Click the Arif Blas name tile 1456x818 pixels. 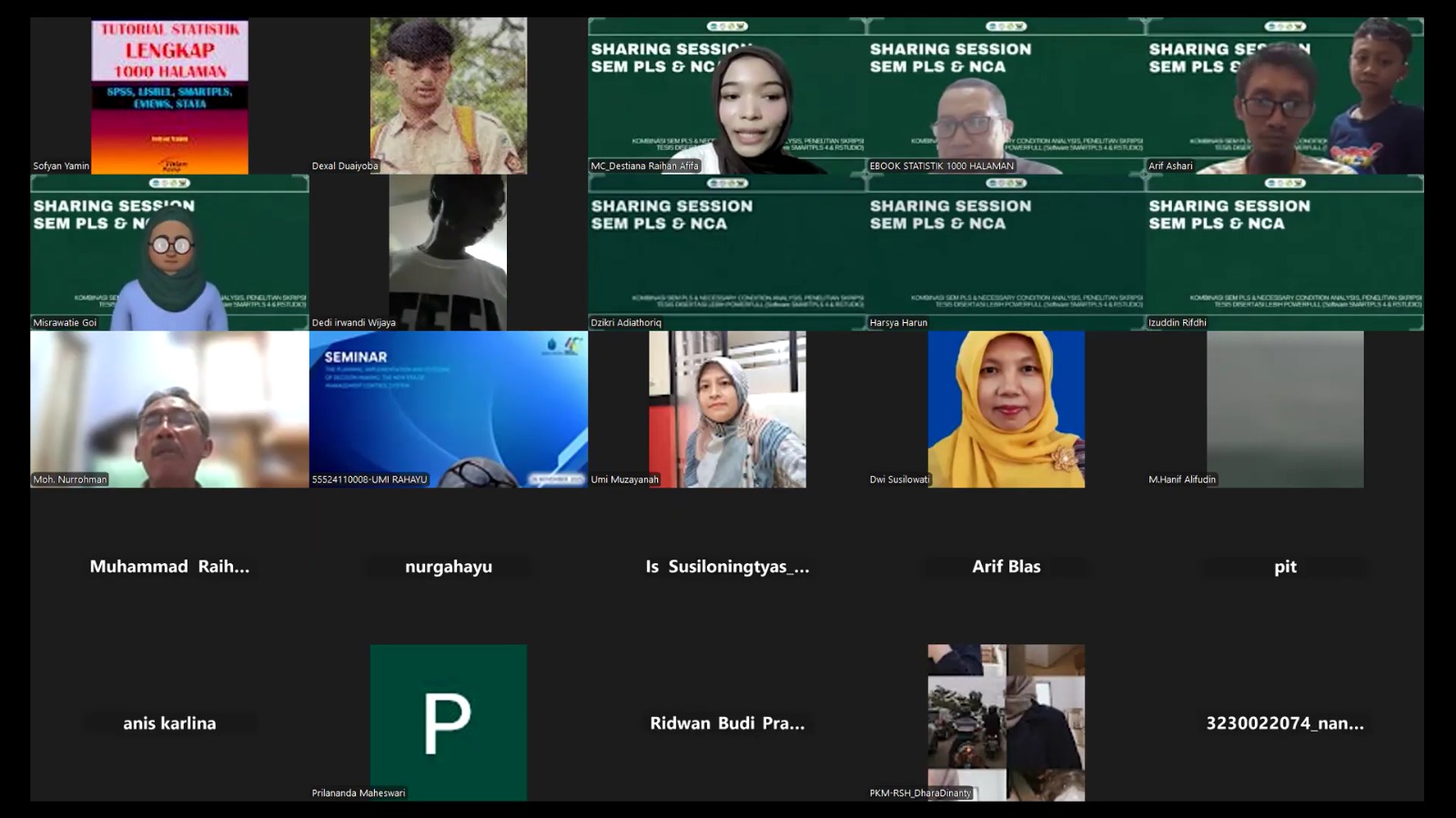coord(1006,566)
